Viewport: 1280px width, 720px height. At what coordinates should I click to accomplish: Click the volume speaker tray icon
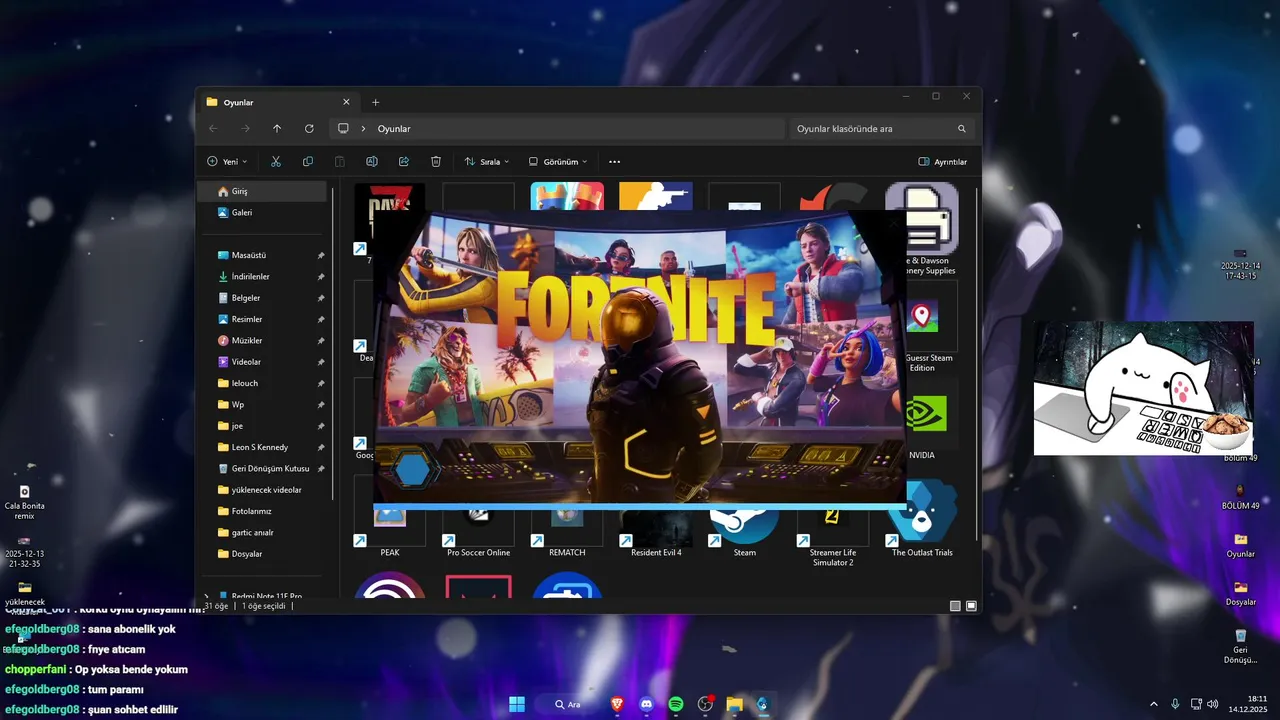click(x=1213, y=704)
